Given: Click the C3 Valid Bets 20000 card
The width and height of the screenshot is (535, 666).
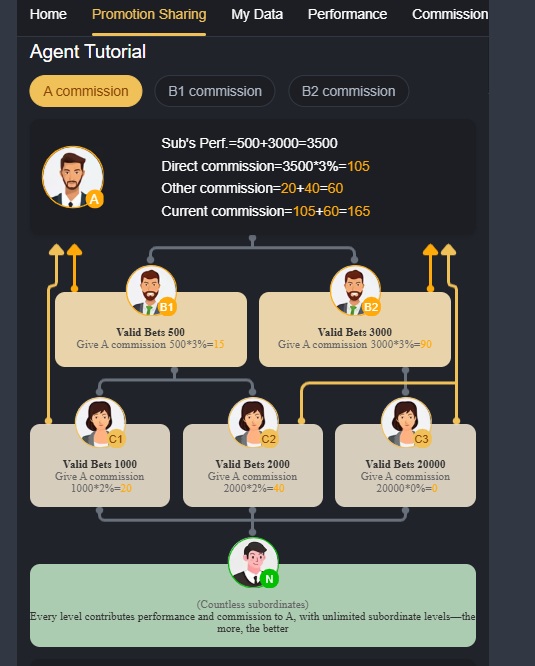Looking at the screenshot, I should (405, 465).
